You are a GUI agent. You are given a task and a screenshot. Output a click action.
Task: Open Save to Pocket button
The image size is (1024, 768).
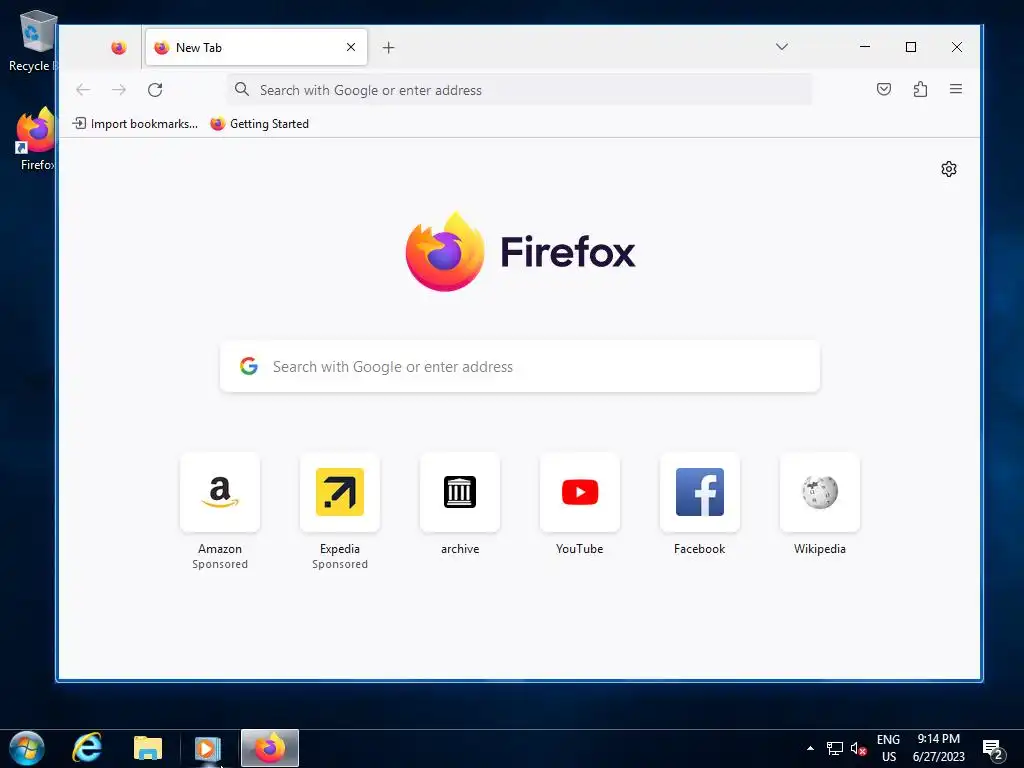click(x=884, y=89)
